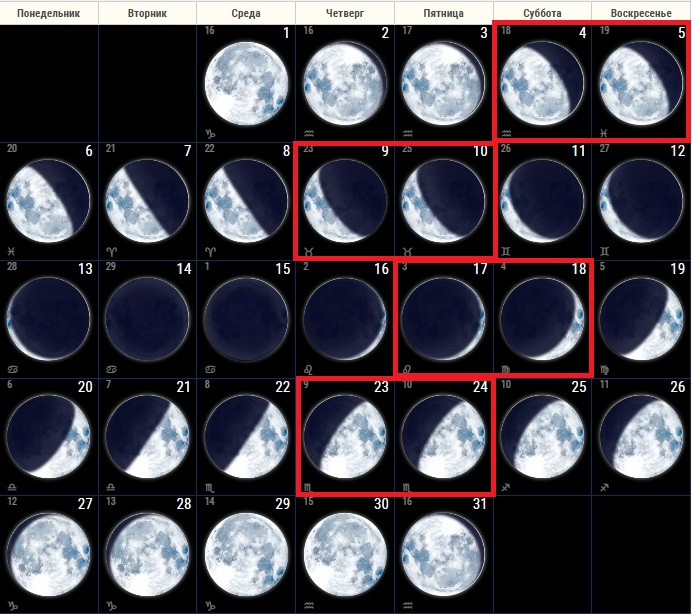The image size is (692, 614).
Task: Click the Cancer zodiac symbol on day 15
Action: 210,369
